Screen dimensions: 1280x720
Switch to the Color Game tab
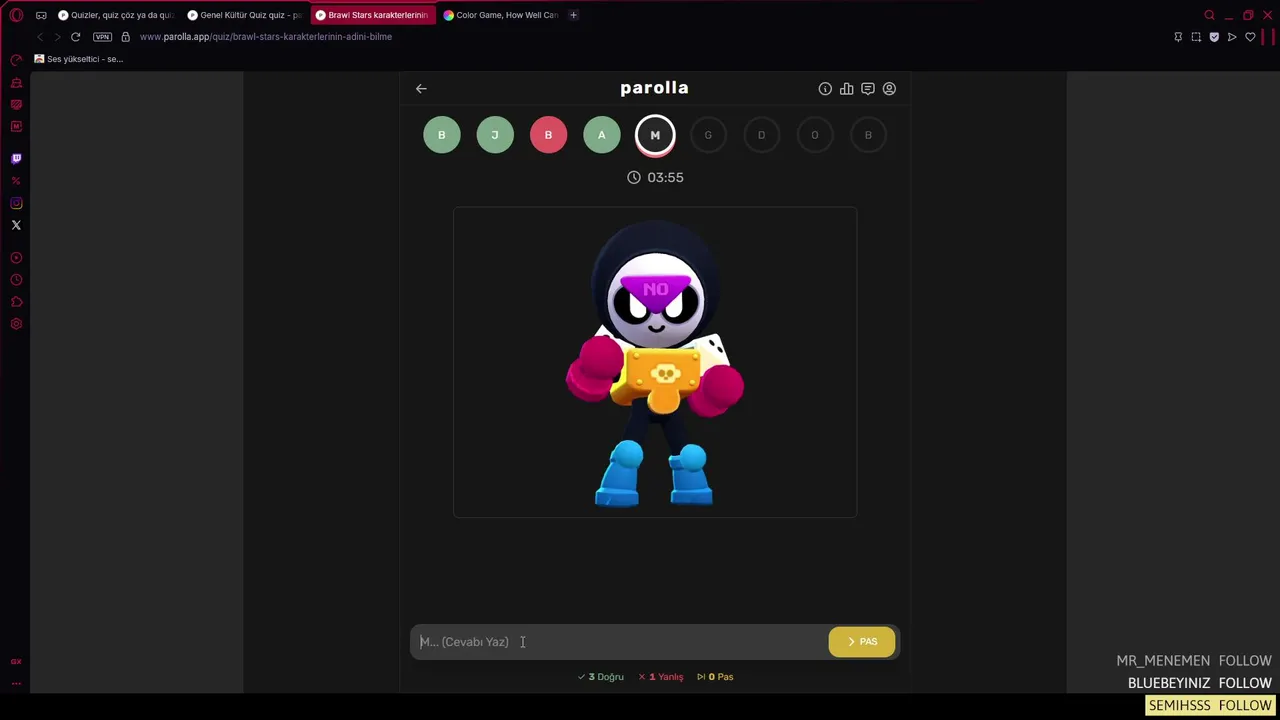[x=501, y=15]
